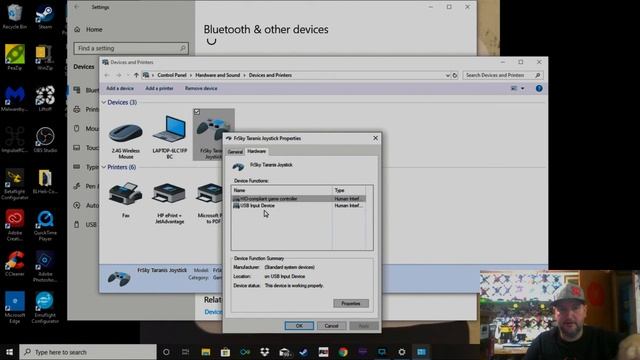Open File Explorer from taskbar

(x=206, y=352)
